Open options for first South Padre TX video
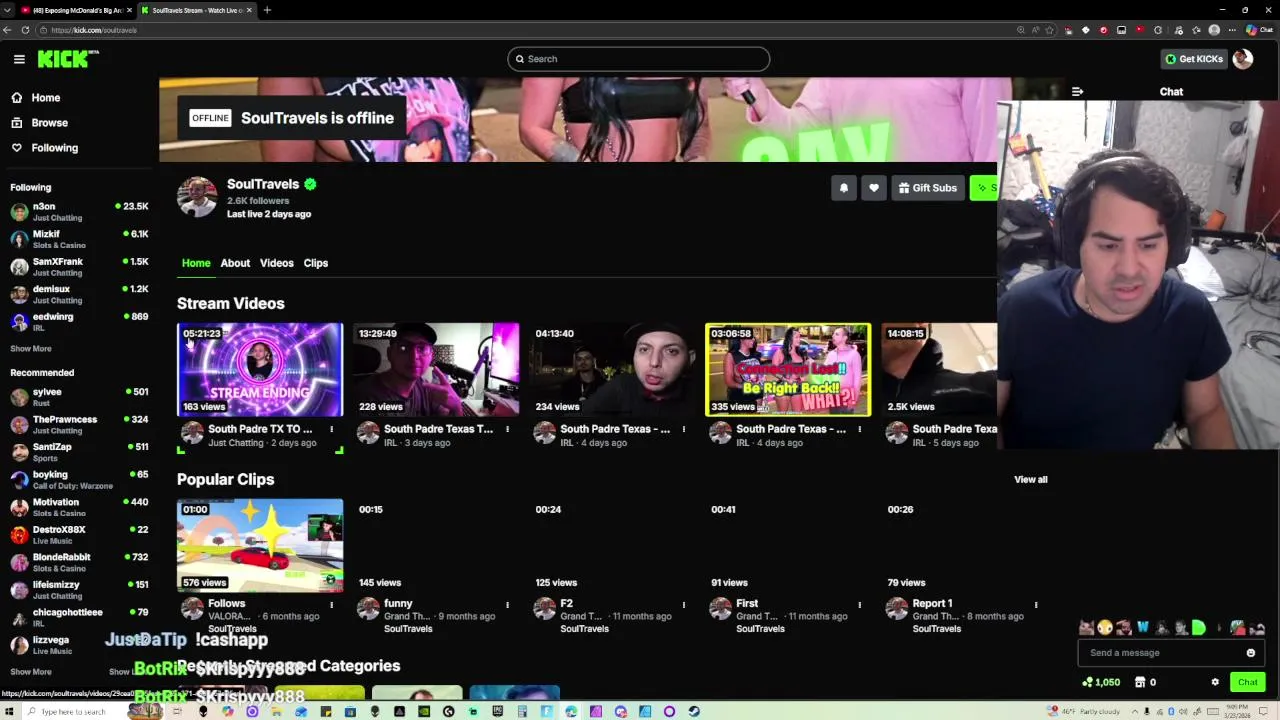1280x720 pixels. click(331, 429)
